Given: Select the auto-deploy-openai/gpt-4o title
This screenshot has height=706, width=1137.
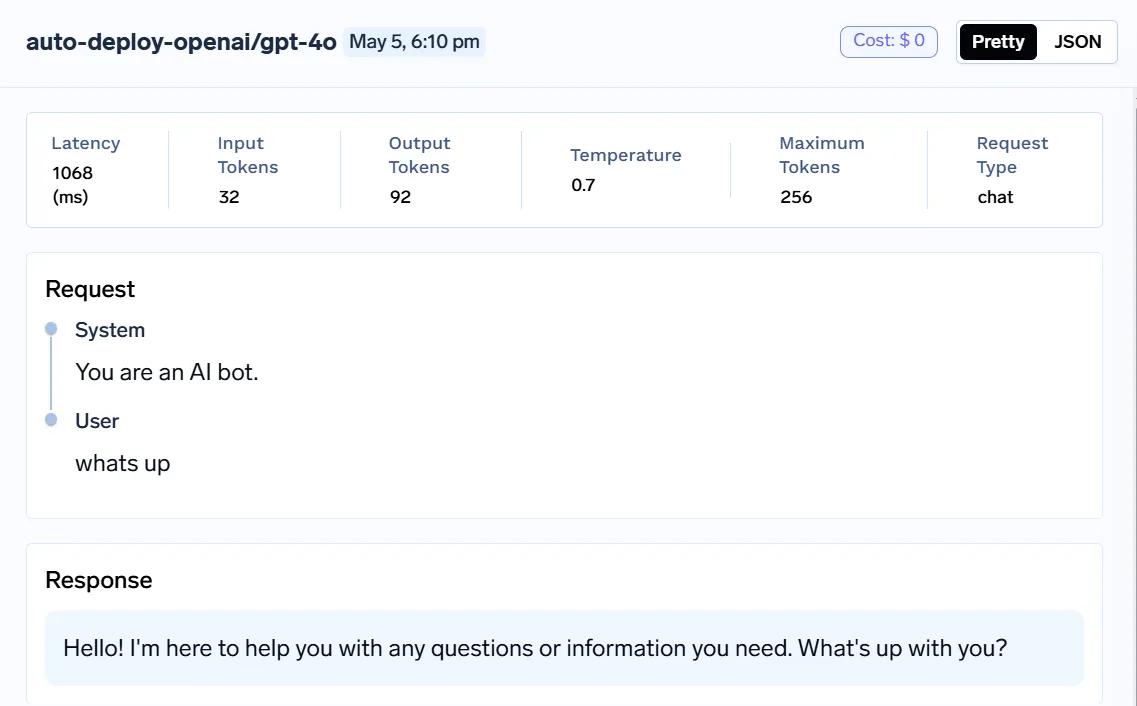Looking at the screenshot, I should coord(181,43).
